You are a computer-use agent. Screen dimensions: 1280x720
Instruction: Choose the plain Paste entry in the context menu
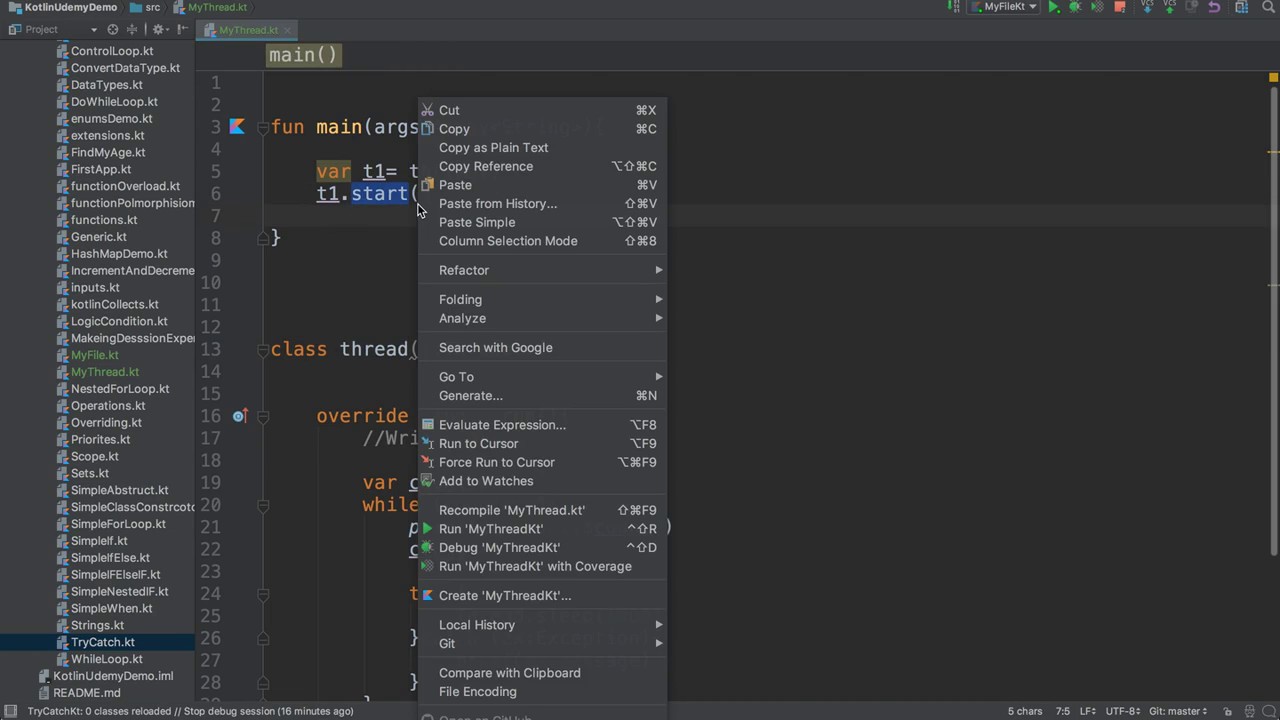[x=541, y=185]
